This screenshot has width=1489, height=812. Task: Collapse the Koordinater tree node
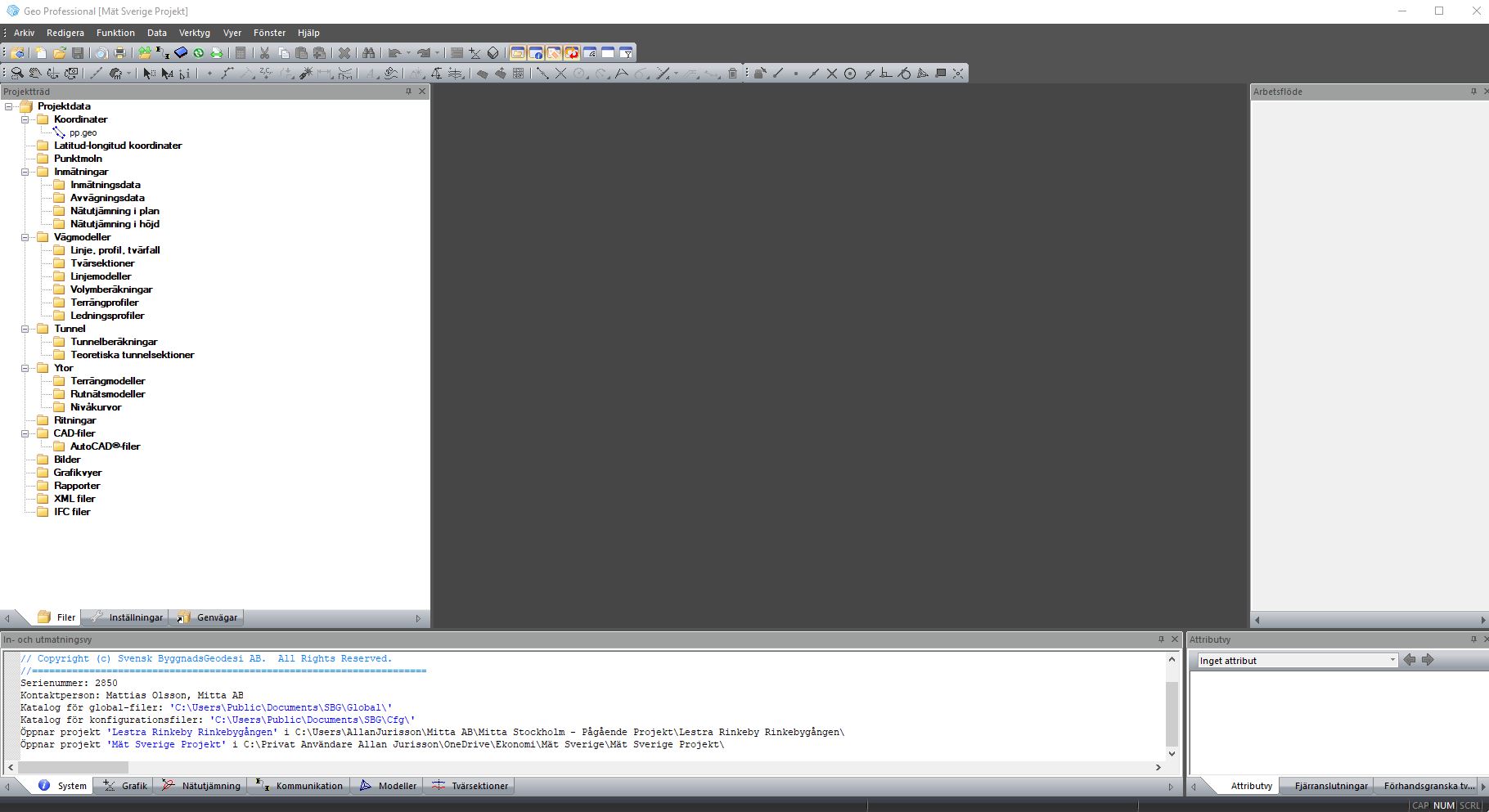click(x=25, y=119)
